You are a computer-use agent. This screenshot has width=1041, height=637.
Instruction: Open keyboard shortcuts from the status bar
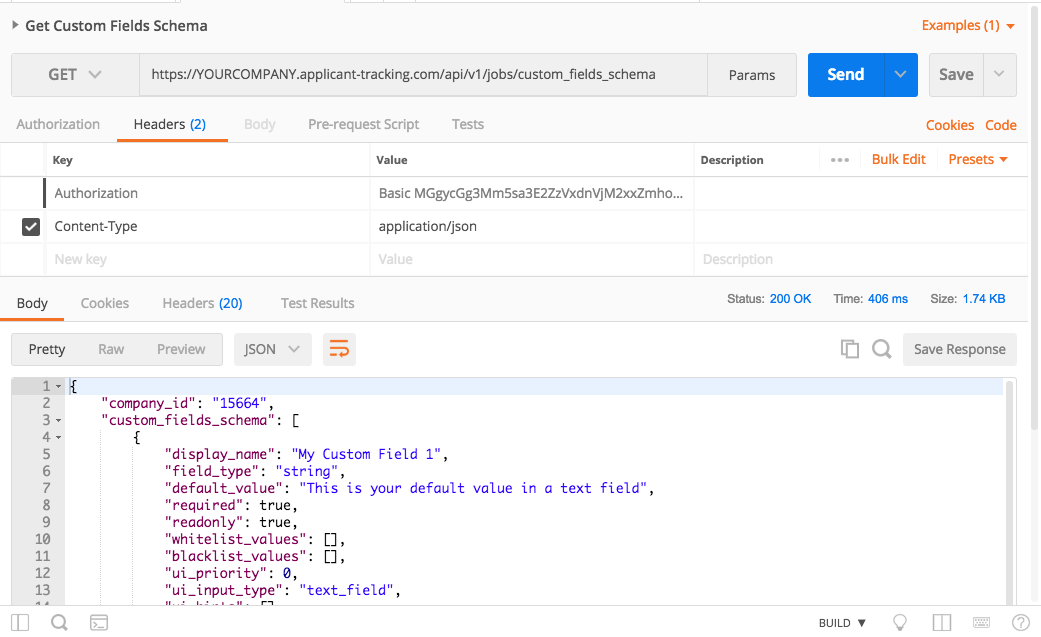coord(981,622)
